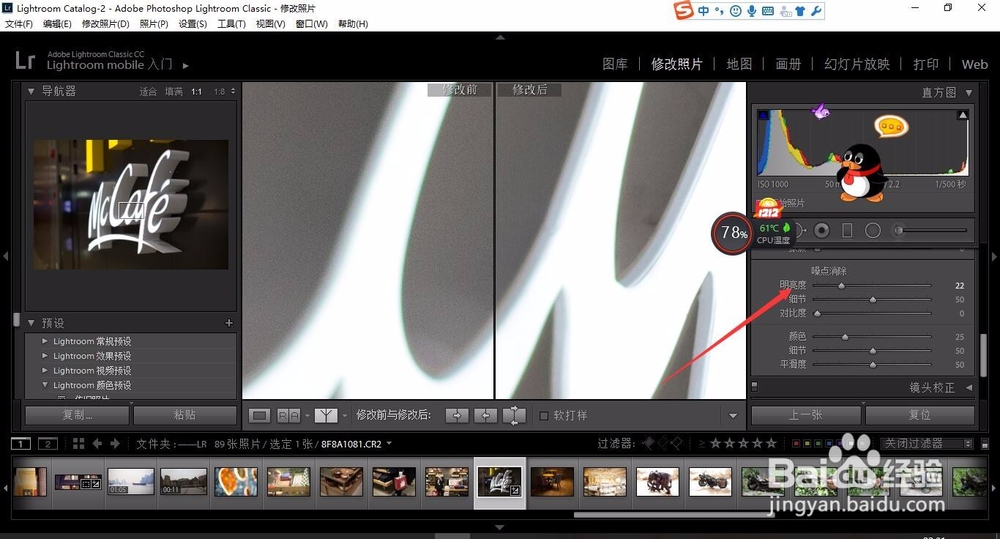Switch to 地图 module
The image size is (1000, 539).
pos(739,64)
